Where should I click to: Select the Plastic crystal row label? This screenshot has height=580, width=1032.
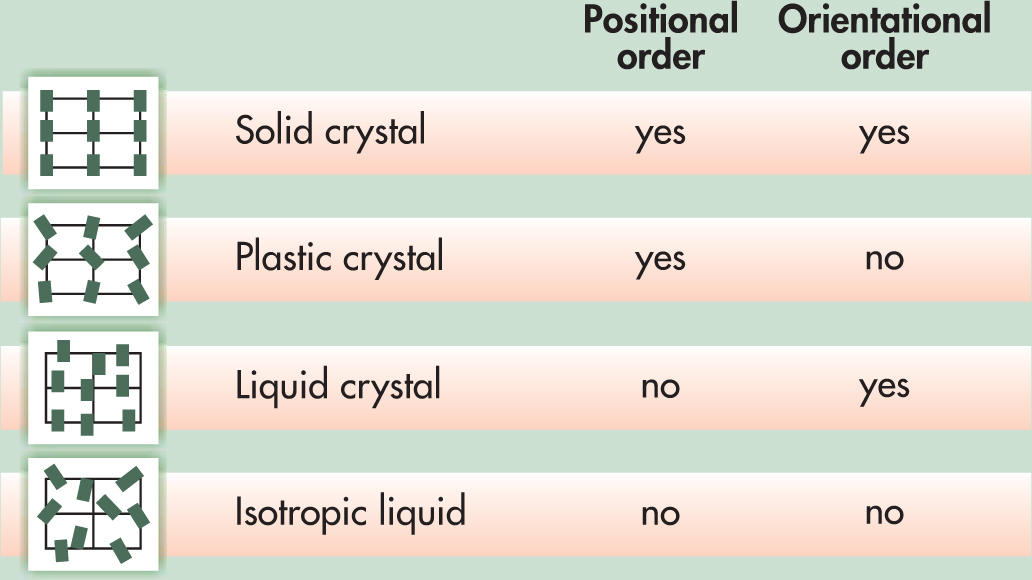339,258
